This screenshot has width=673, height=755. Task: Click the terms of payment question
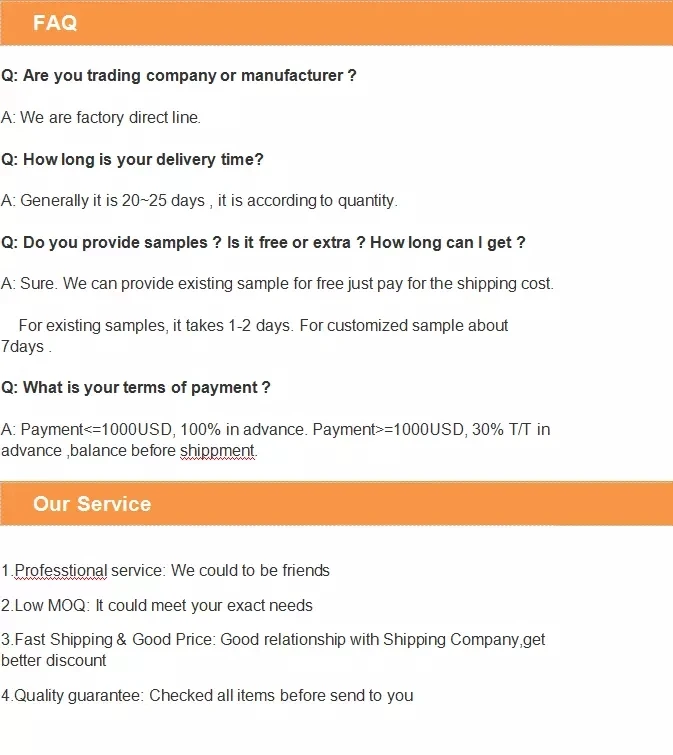click(136, 387)
